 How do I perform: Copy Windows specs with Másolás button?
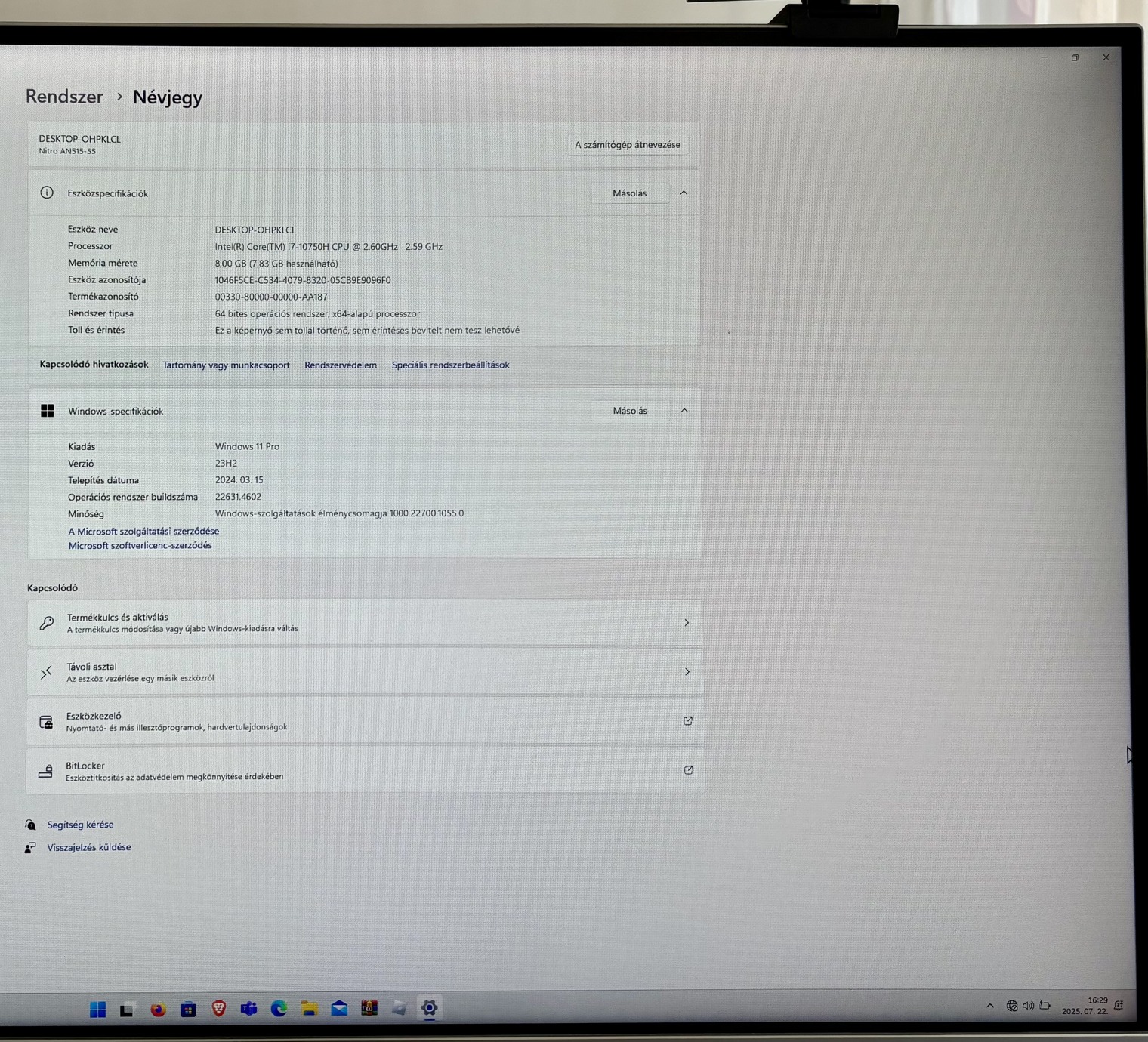pos(630,411)
